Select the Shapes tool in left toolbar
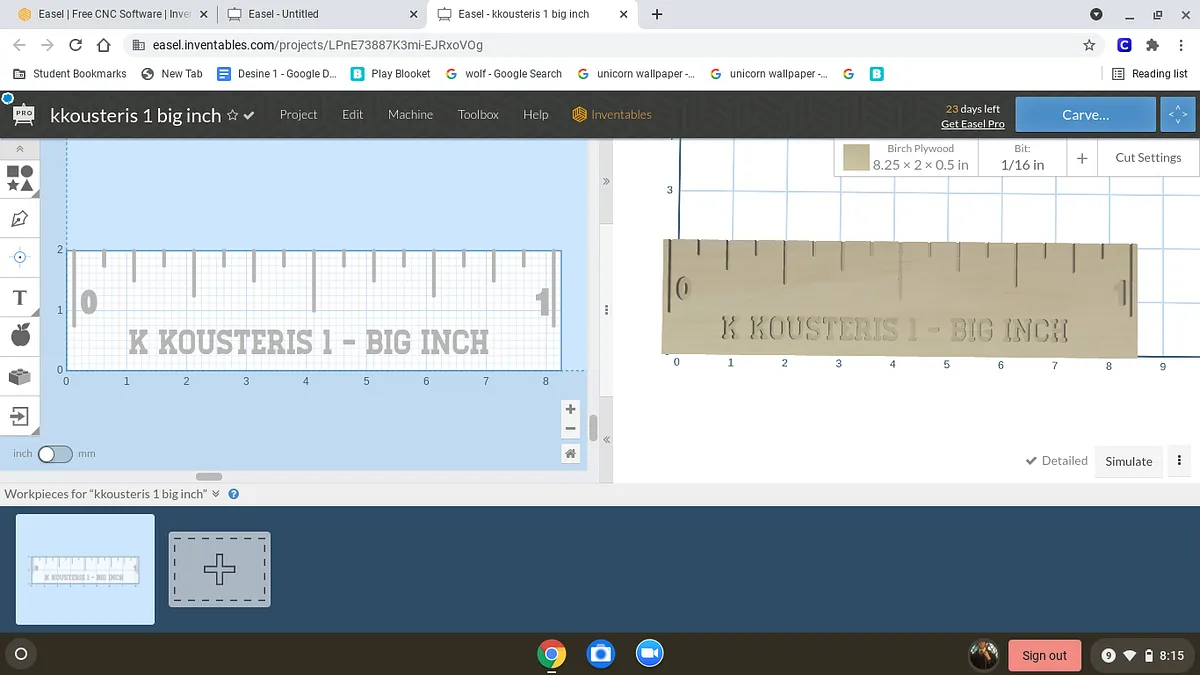Viewport: 1200px width, 675px height. tap(20, 178)
